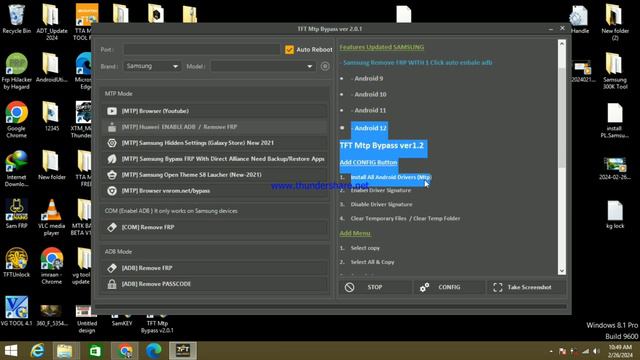The height and width of the screenshot is (360, 640).
Task: Click the scroll up arrow in features panel
Action: tap(562, 43)
